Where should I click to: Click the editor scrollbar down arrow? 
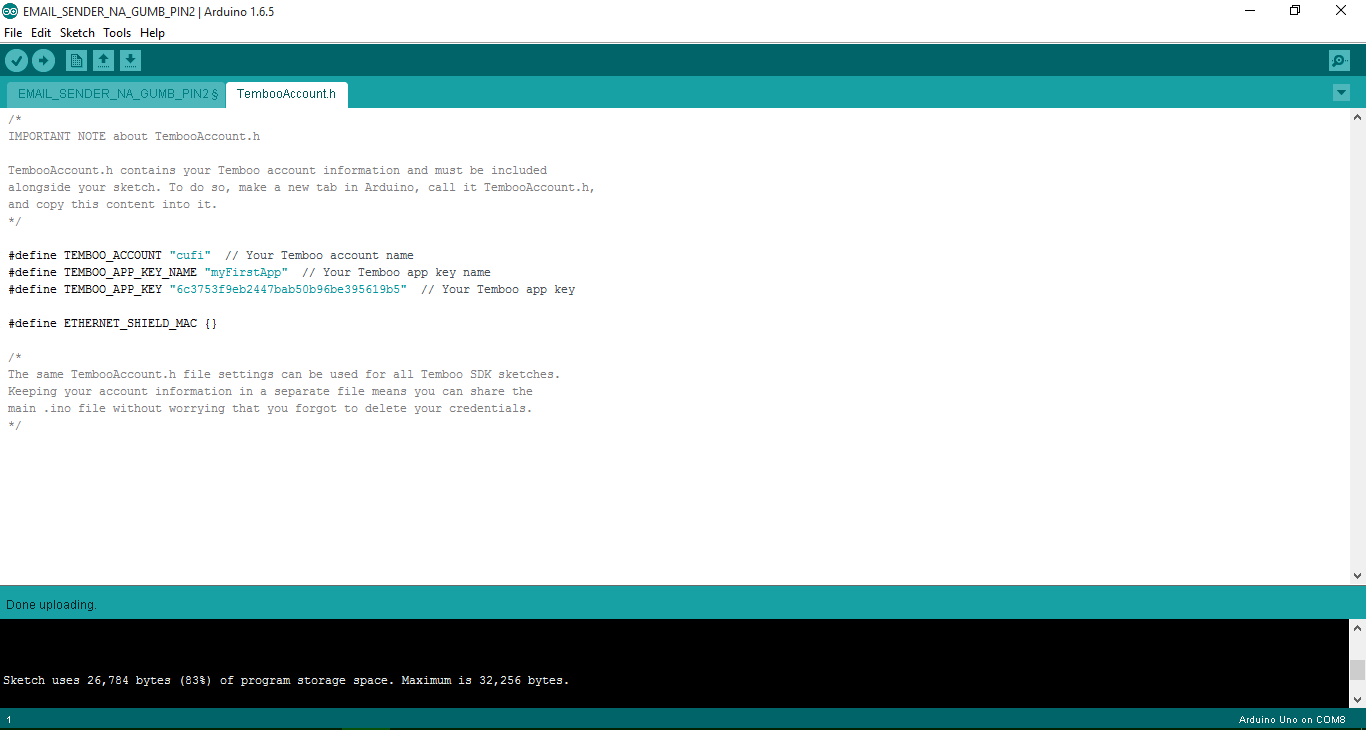(x=1357, y=576)
